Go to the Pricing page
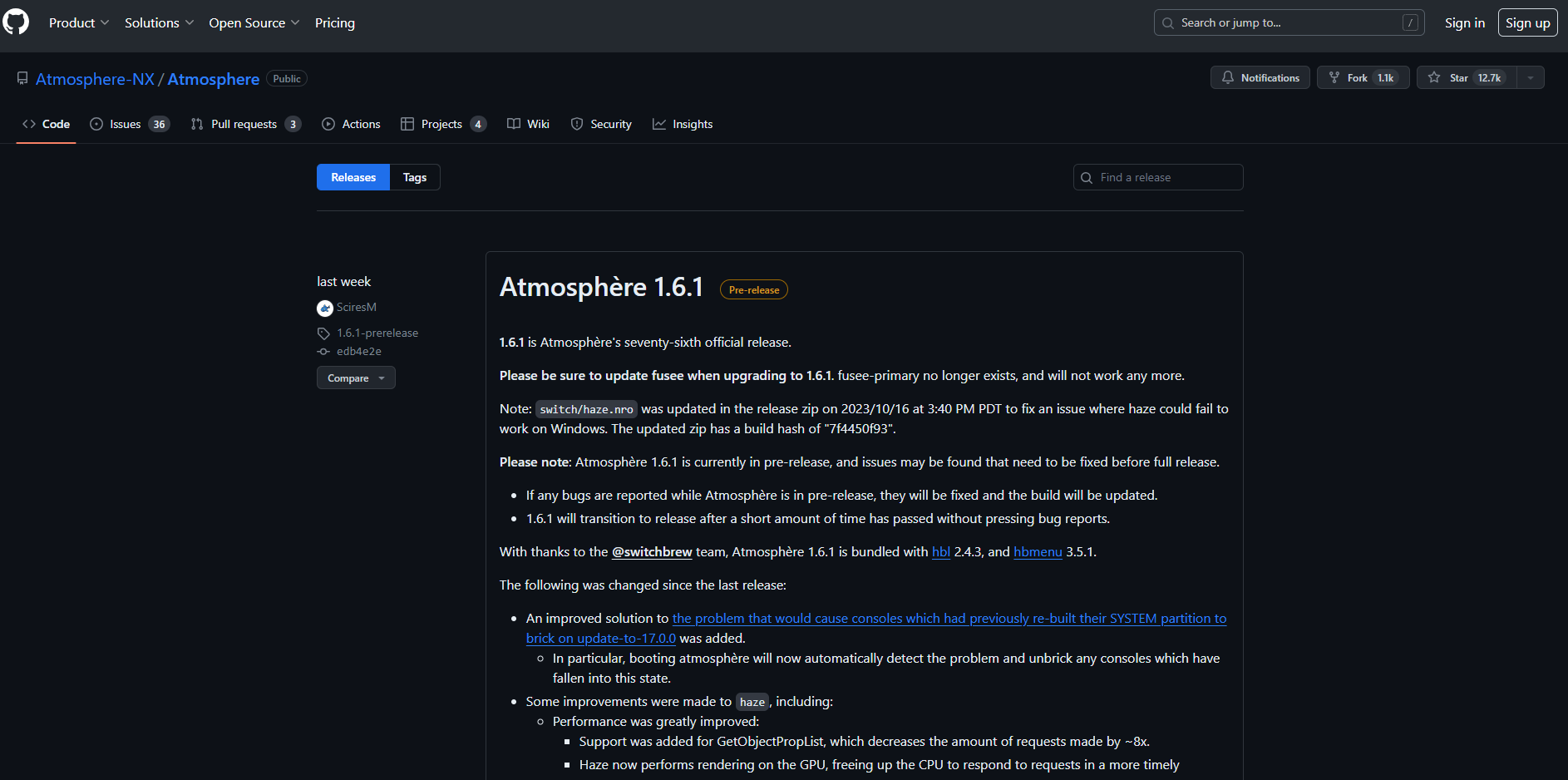The width and height of the screenshot is (1568, 780). pos(335,22)
